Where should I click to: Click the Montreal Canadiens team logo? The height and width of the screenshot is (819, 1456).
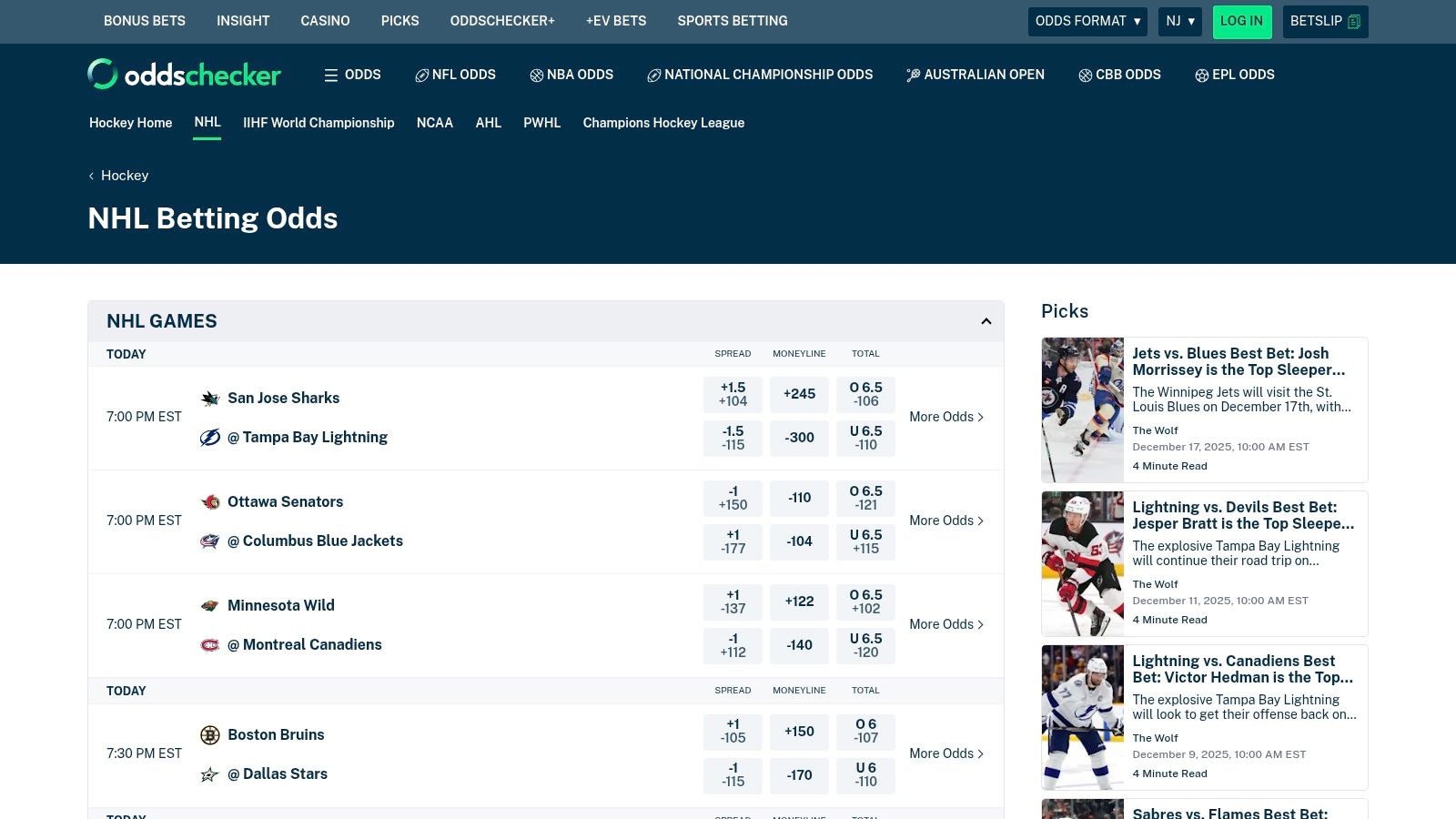(210, 644)
